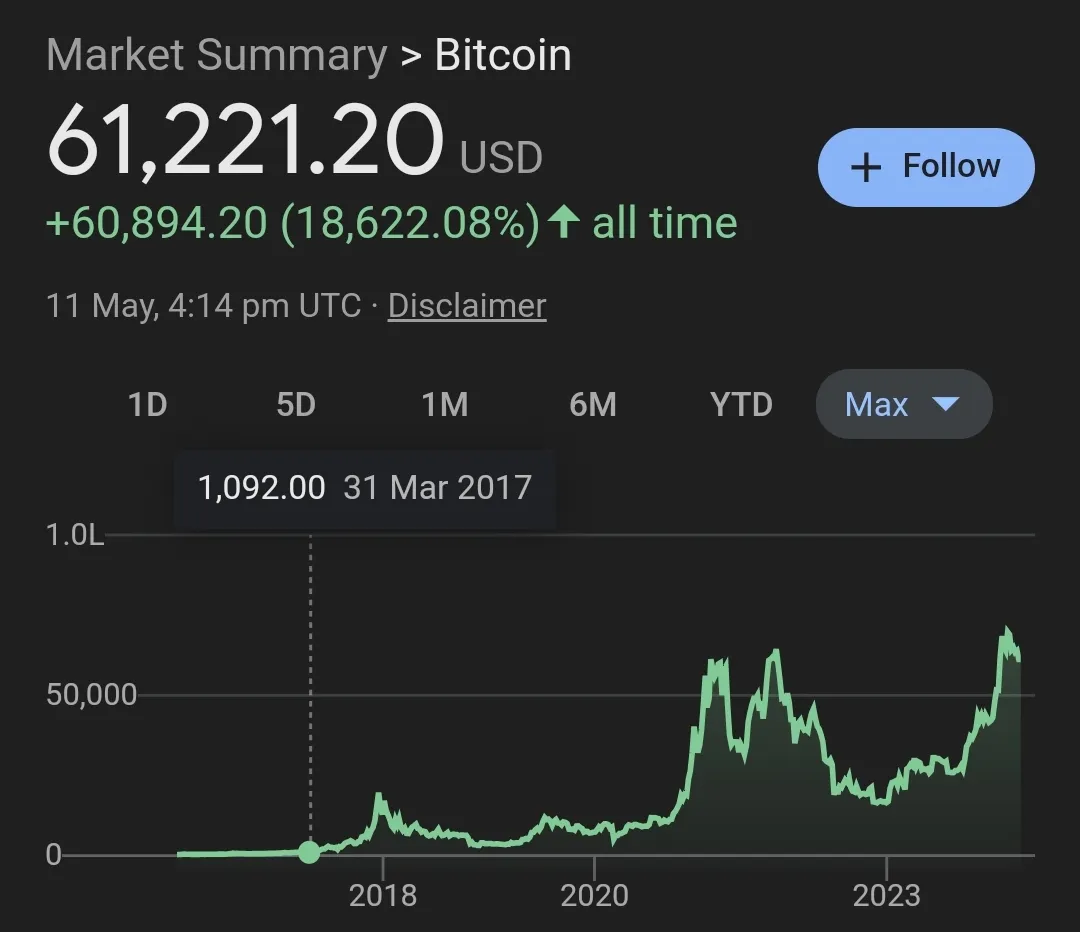Open the Max range dropdown arrow
The width and height of the screenshot is (1080, 932).
pyautogui.click(x=945, y=403)
